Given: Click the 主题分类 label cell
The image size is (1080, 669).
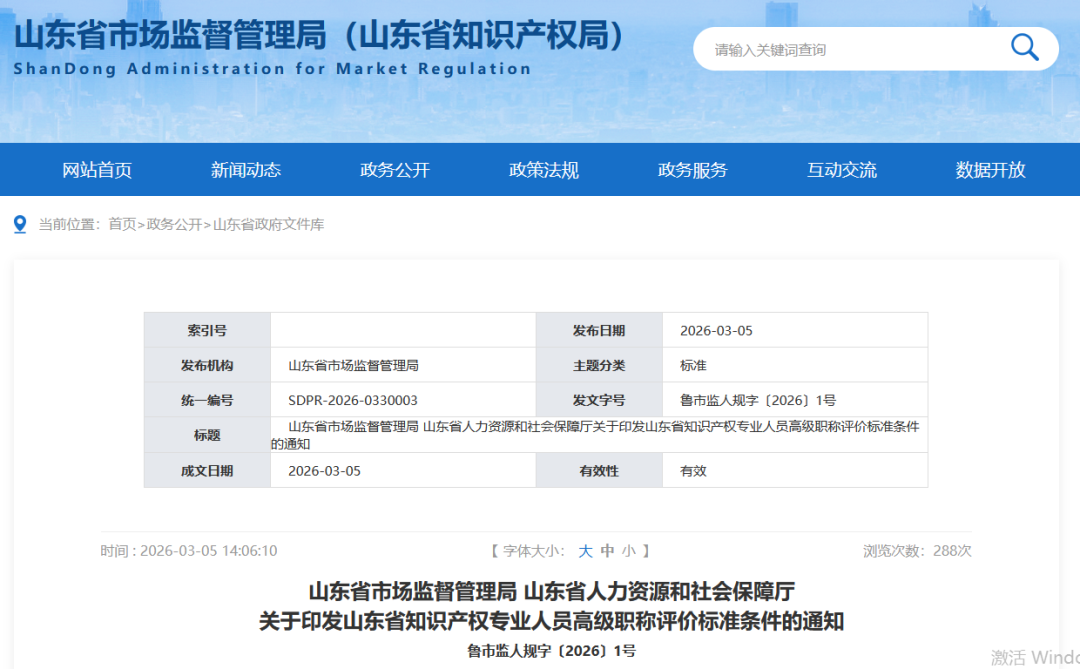Looking at the screenshot, I should click(599, 365).
